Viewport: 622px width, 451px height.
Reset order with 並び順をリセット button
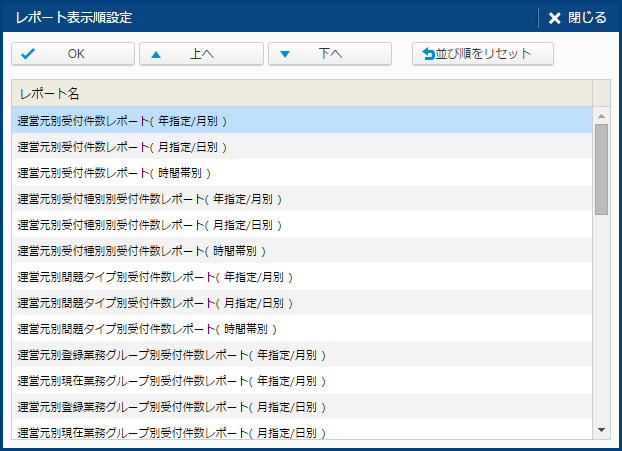click(x=483, y=54)
